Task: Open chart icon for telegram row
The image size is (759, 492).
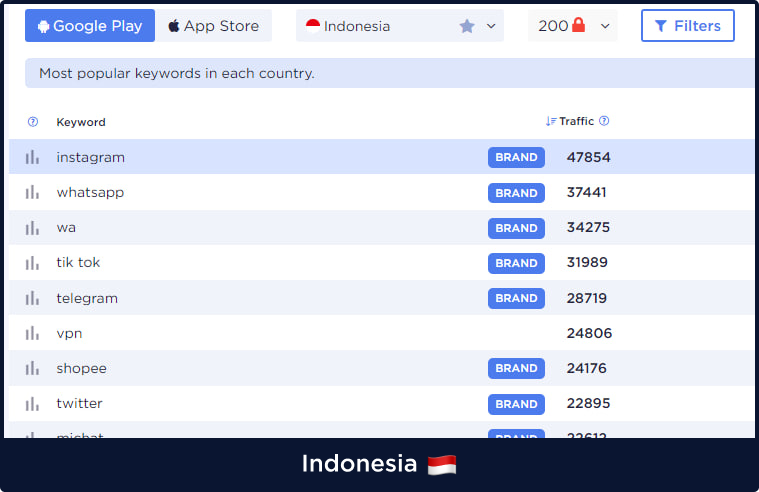Action: click(x=32, y=298)
